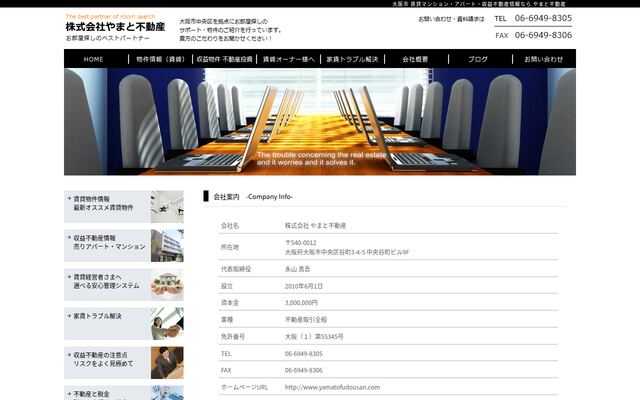Select 家賃トラブル解決 in navigation bar
Viewport: 640px width, 400px height.
click(352, 59)
